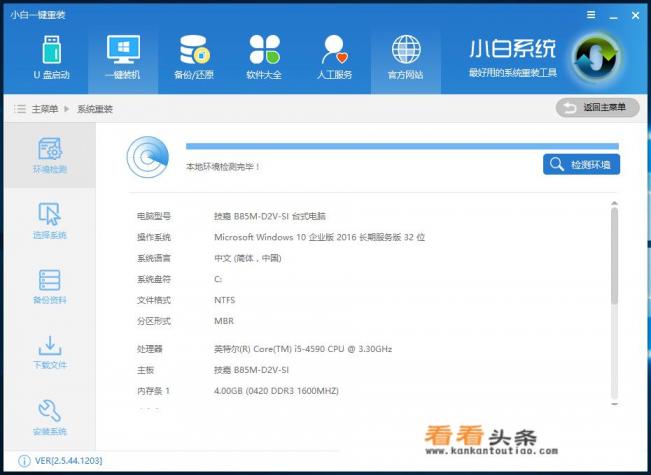Click the 分区形式 value MBR
The height and width of the screenshot is (475, 651).
[224, 321]
